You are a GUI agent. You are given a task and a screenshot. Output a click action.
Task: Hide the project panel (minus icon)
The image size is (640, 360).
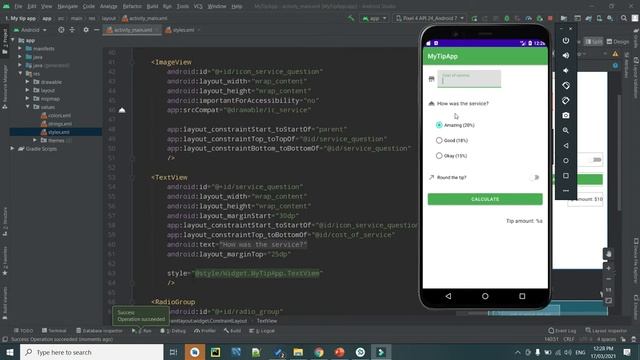coord(97,30)
